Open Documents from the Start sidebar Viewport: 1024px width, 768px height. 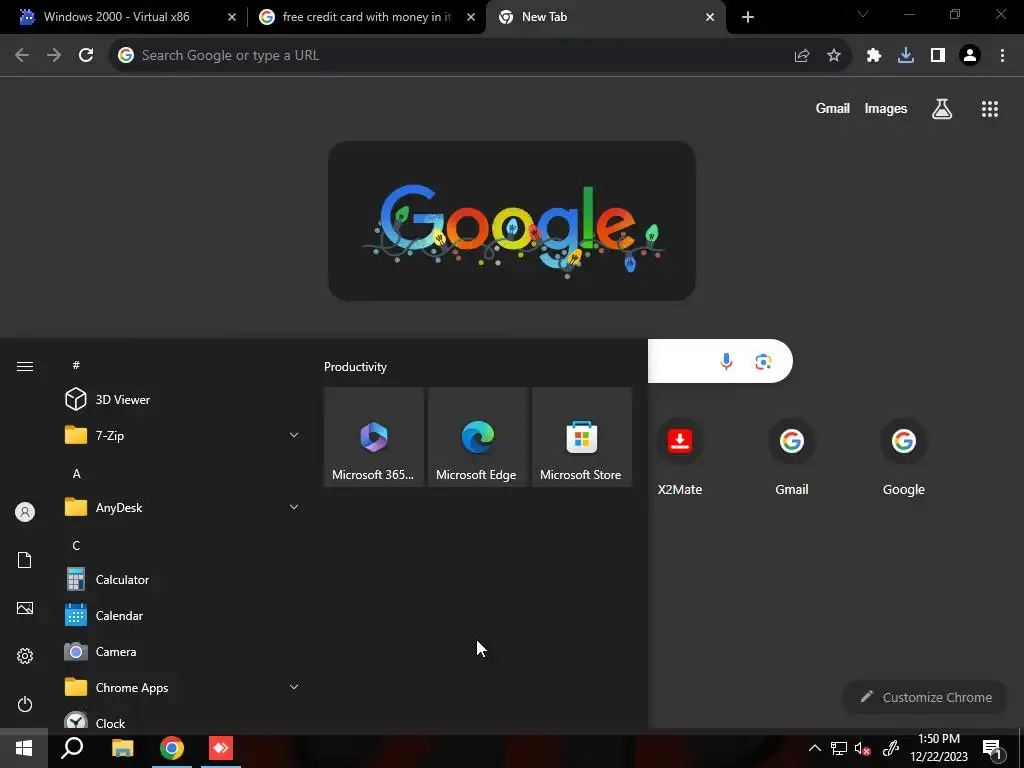25,560
